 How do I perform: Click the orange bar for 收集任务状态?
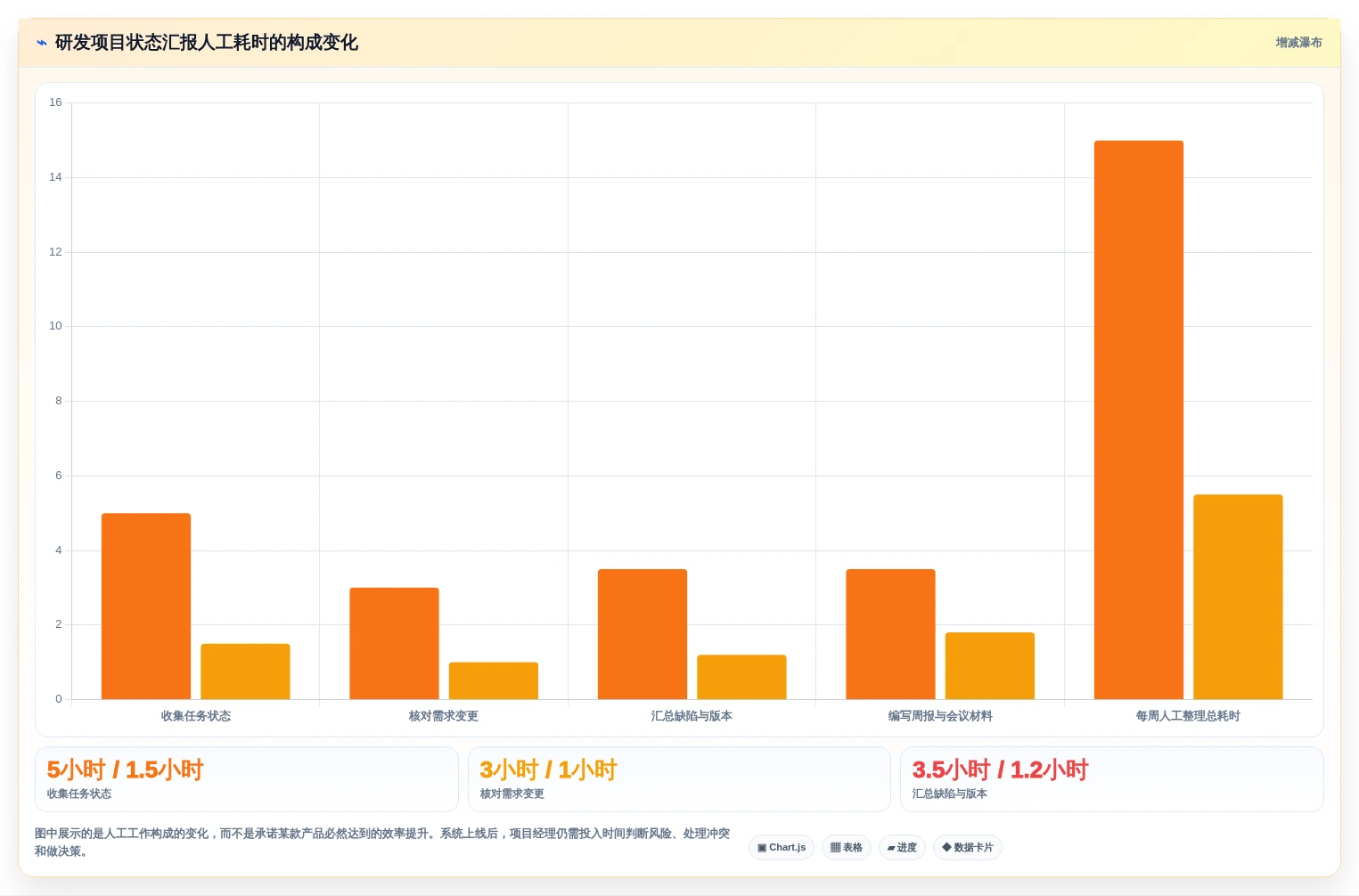click(x=146, y=606)
